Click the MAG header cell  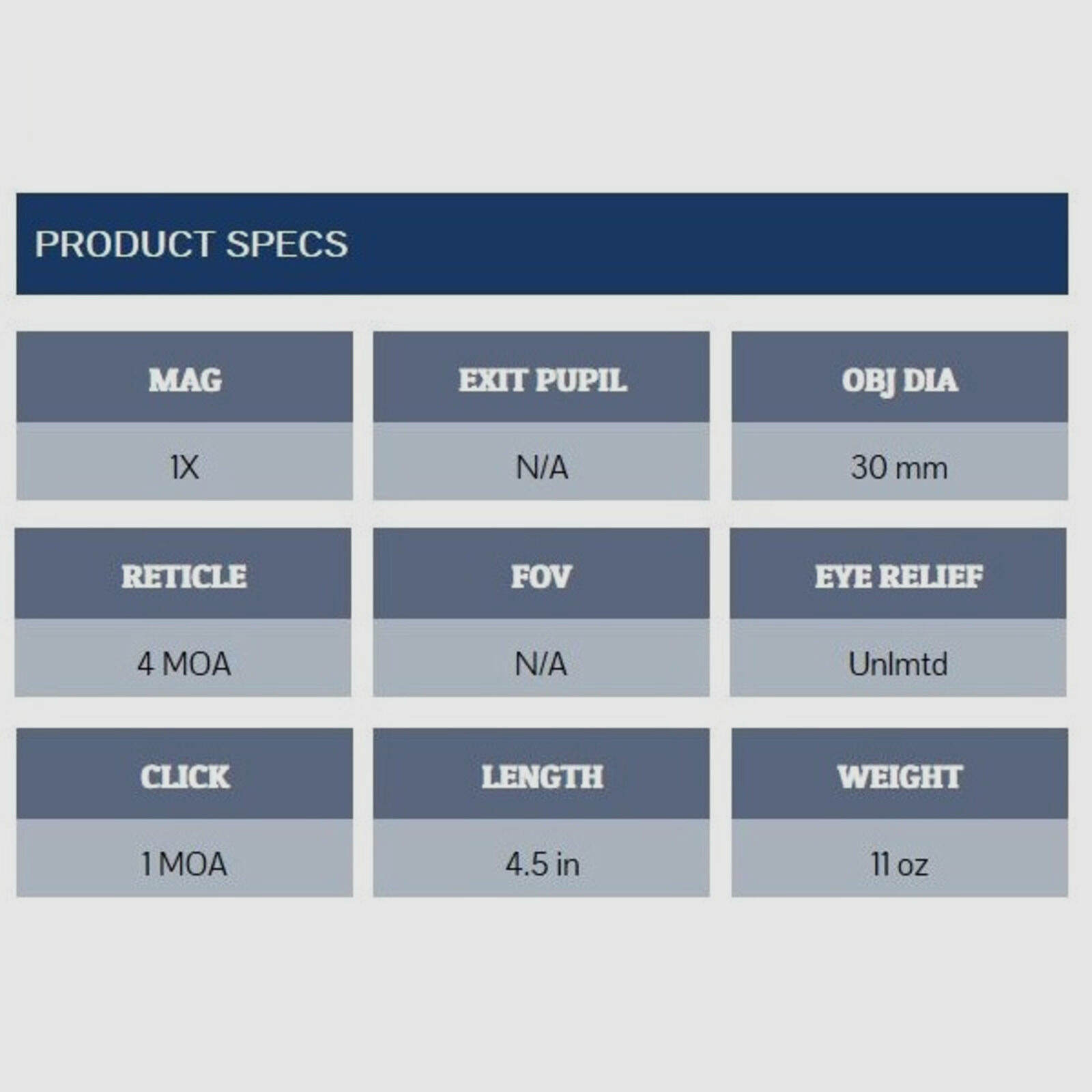(185, 379)
